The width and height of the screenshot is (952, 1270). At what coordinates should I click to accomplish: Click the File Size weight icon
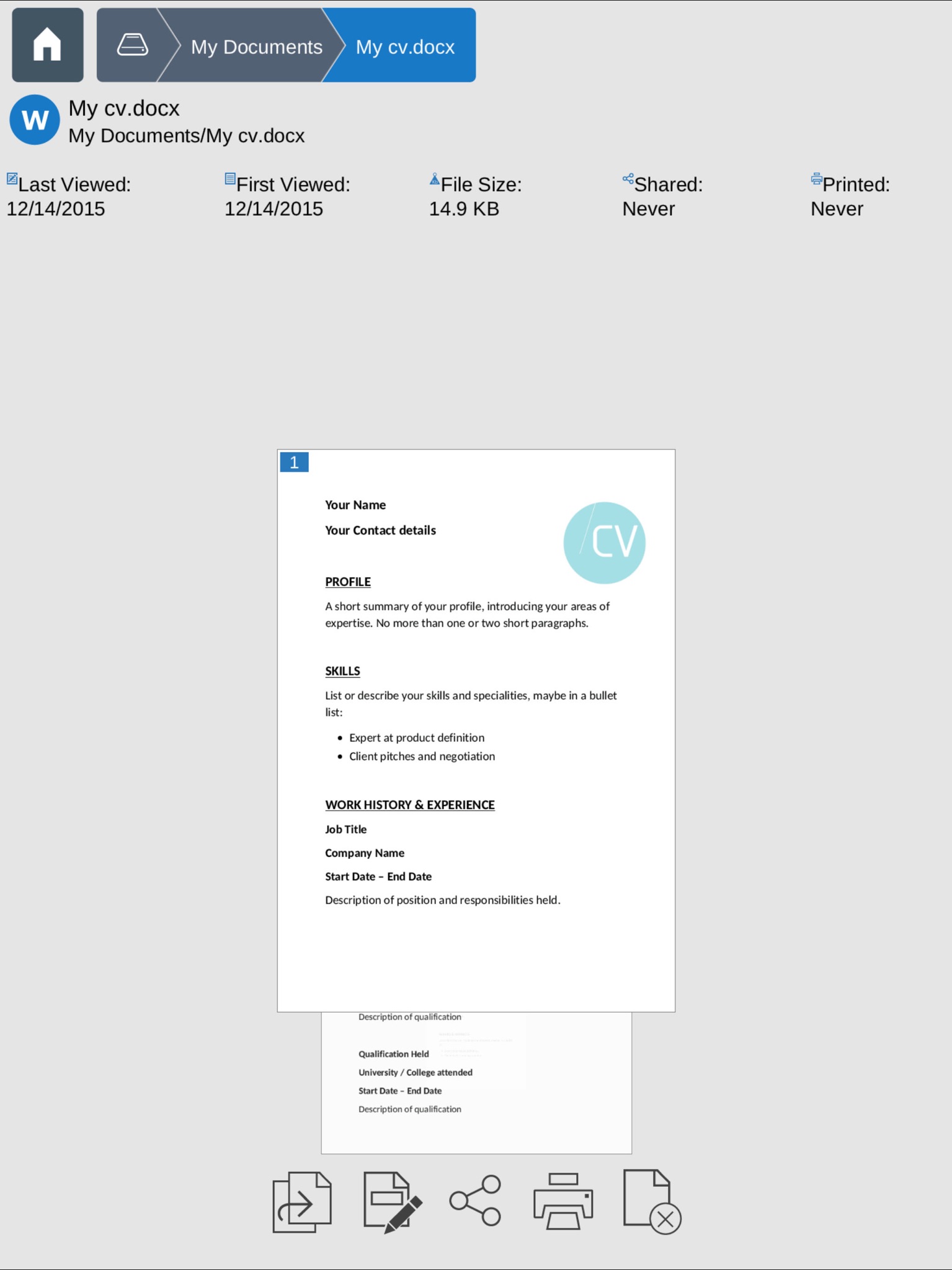(435, 179)
